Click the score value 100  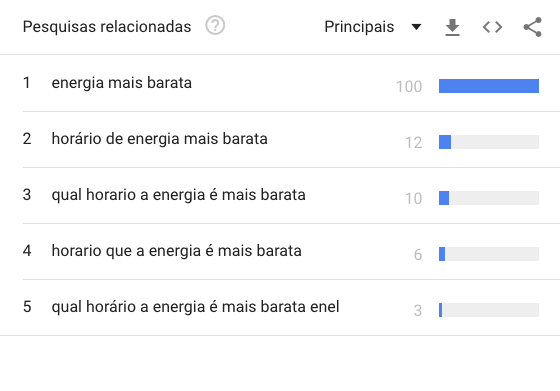[x=409, y=86]
